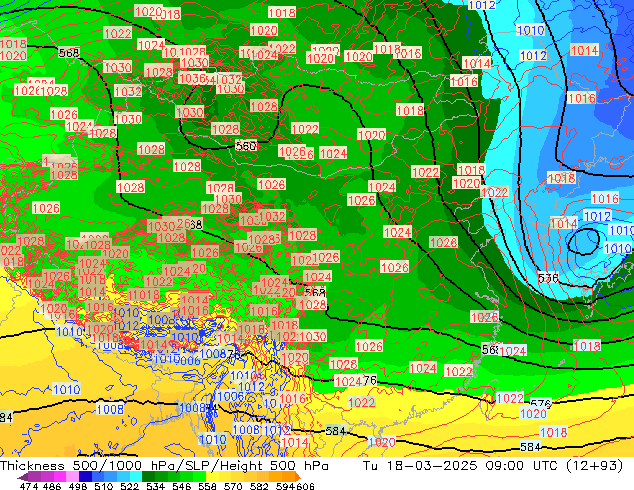
Task: Click the bright yellow swatch above 558
Action: (212, 476)
